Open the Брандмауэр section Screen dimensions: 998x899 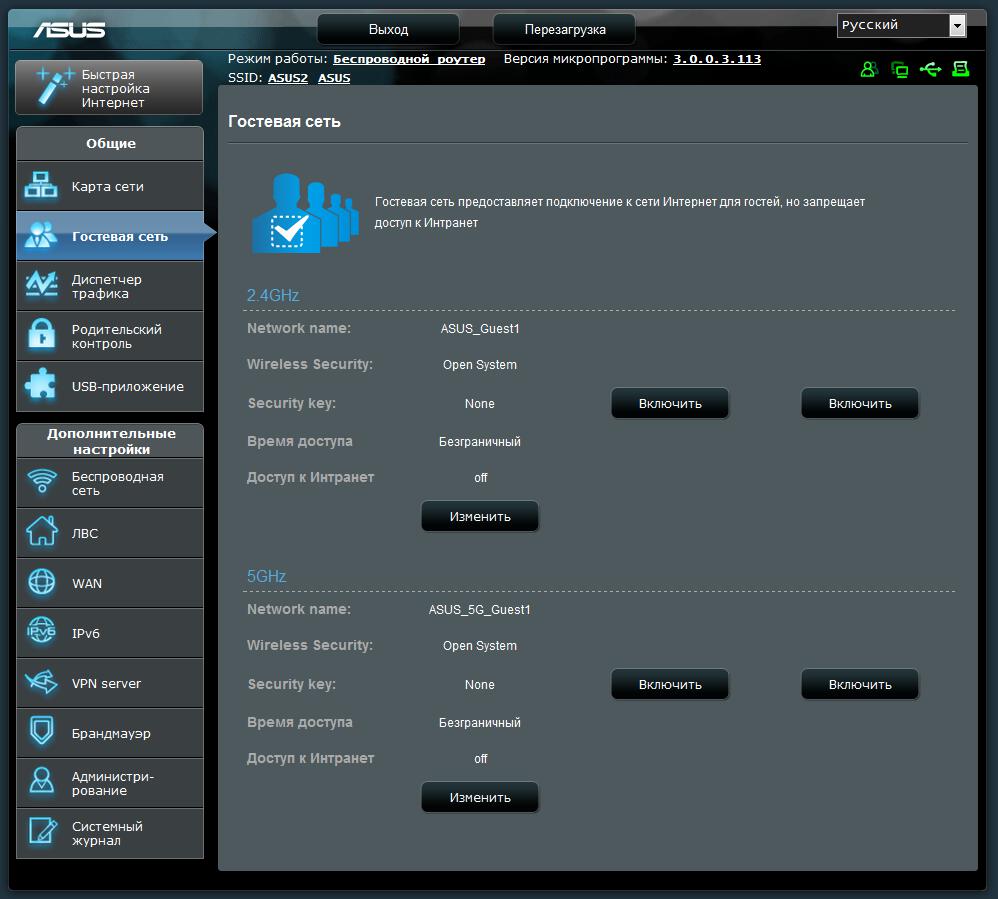coord(109,733)
